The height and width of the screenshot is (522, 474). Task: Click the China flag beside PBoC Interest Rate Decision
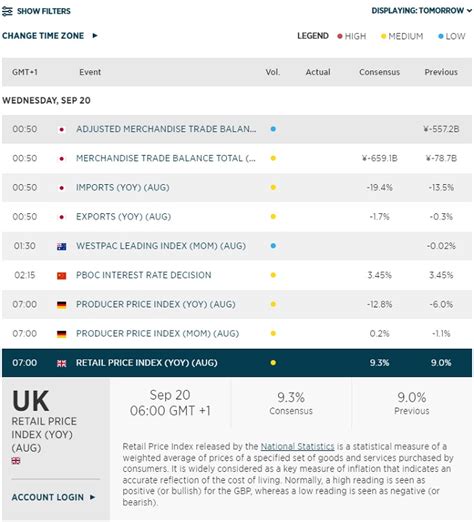tap(61, 276)
